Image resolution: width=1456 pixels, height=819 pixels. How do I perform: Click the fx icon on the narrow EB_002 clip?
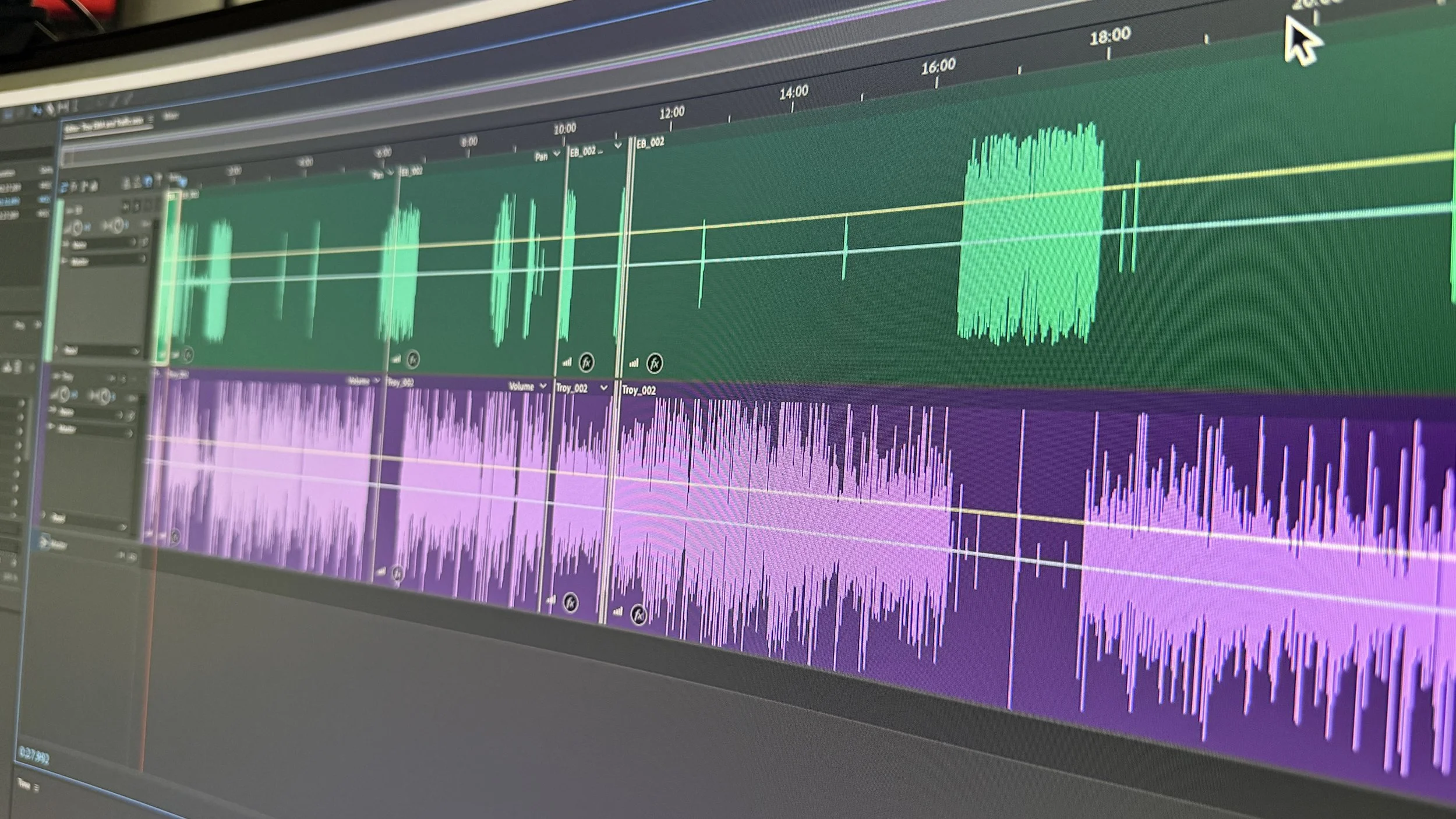point(586,363)
